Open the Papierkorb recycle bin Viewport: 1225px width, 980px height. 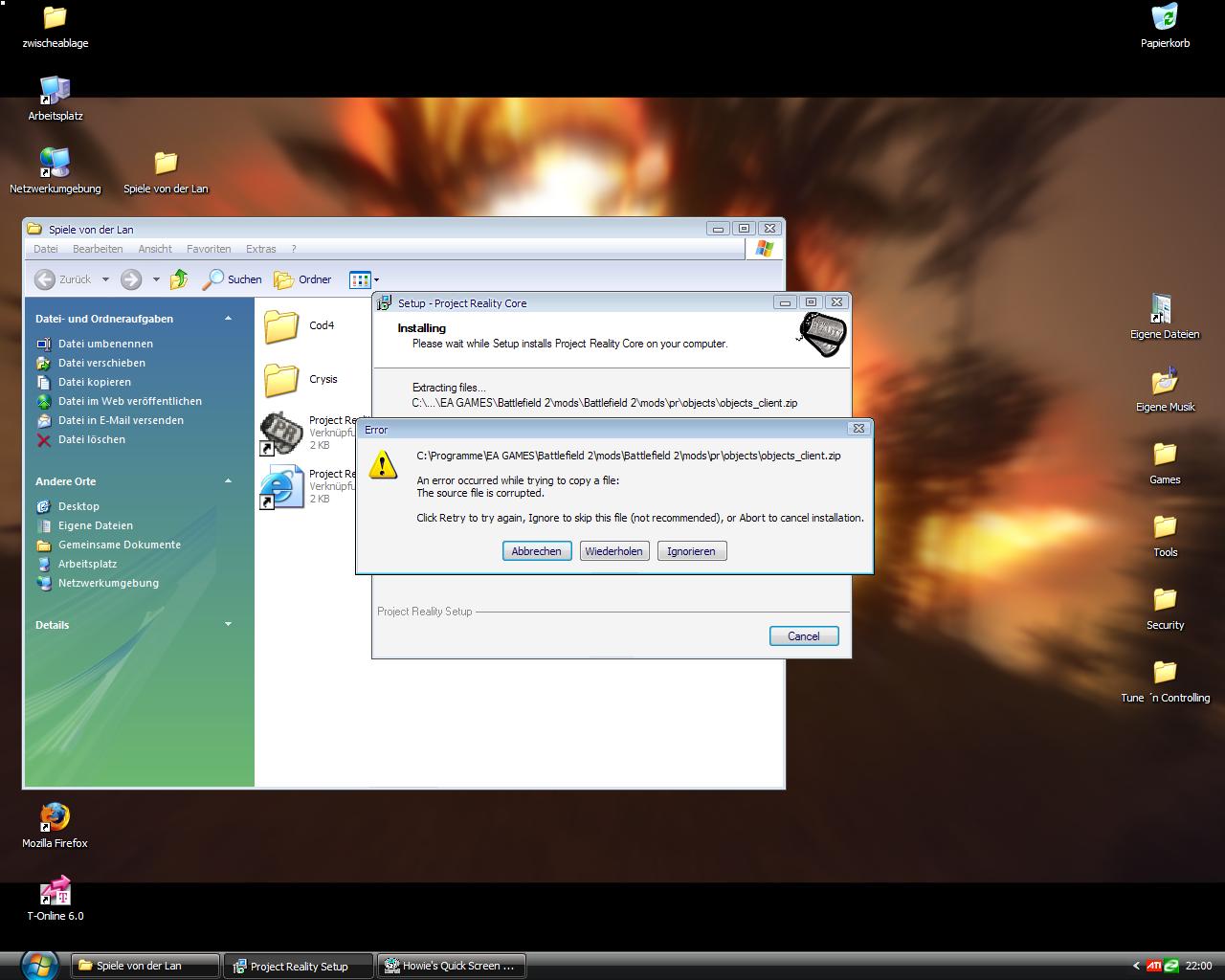(x=1165, y=19)
